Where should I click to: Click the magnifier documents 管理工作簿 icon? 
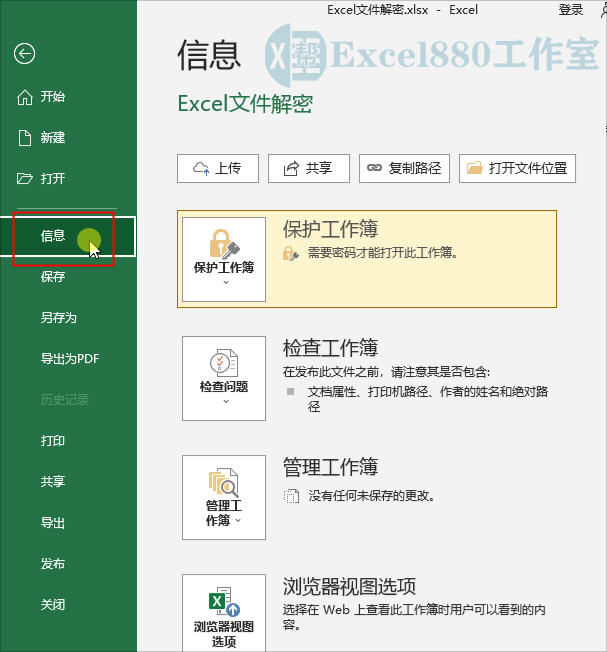pos(224,482)
